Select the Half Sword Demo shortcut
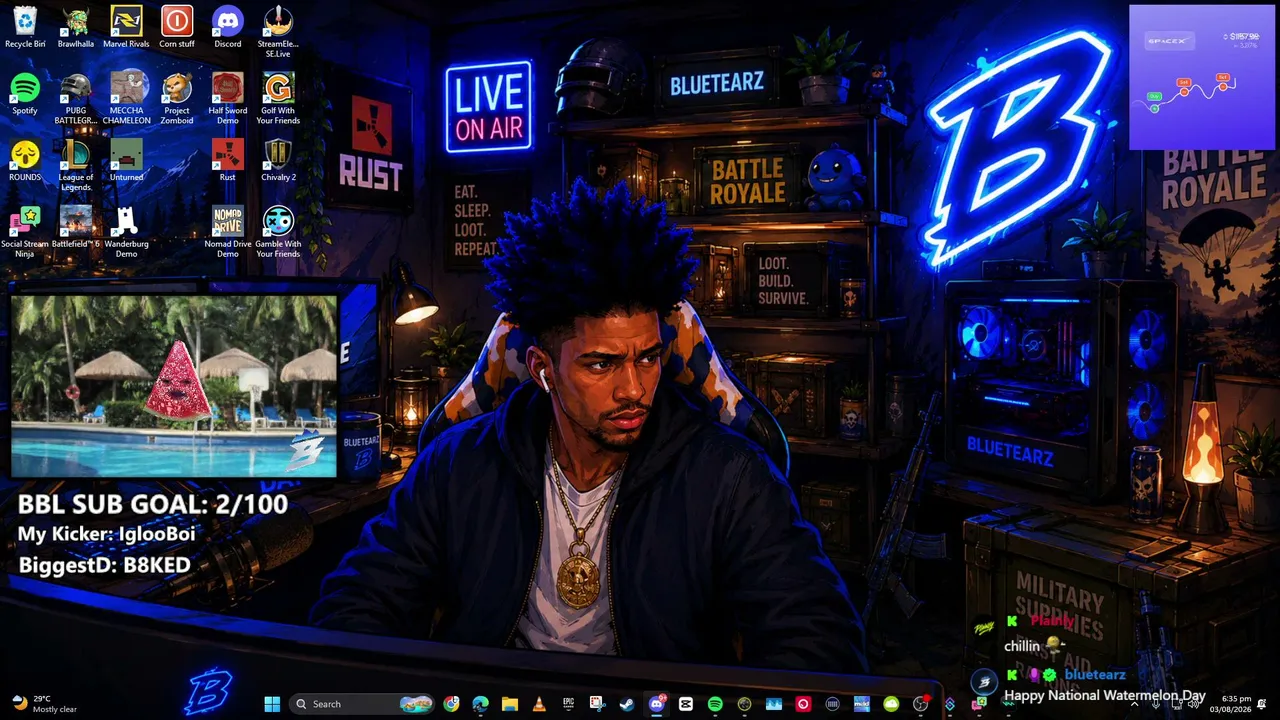Screen dimensions: 1280x720 coord(228,98)
